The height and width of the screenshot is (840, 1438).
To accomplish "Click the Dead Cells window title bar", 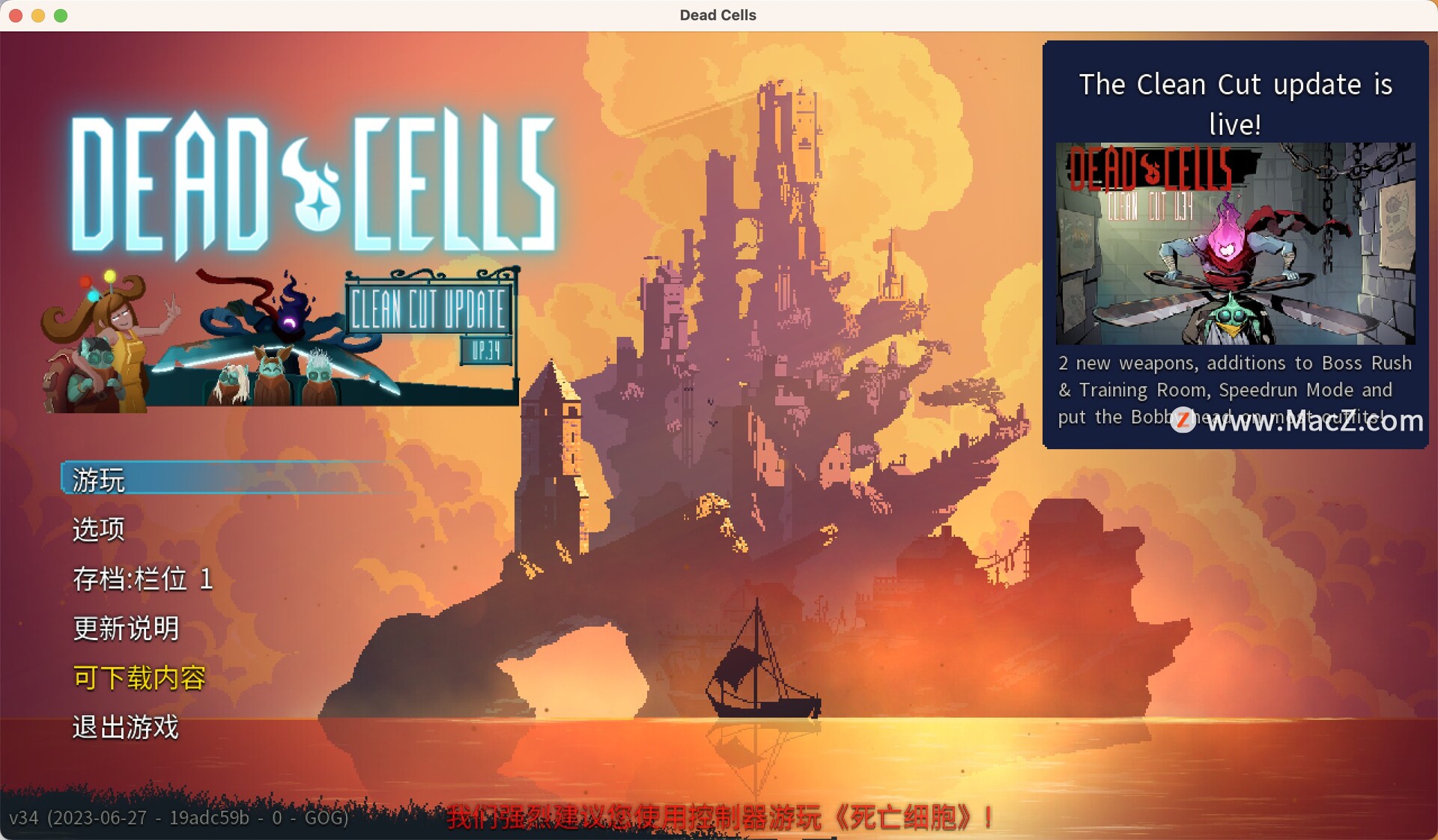I will [x=718, y=15].
